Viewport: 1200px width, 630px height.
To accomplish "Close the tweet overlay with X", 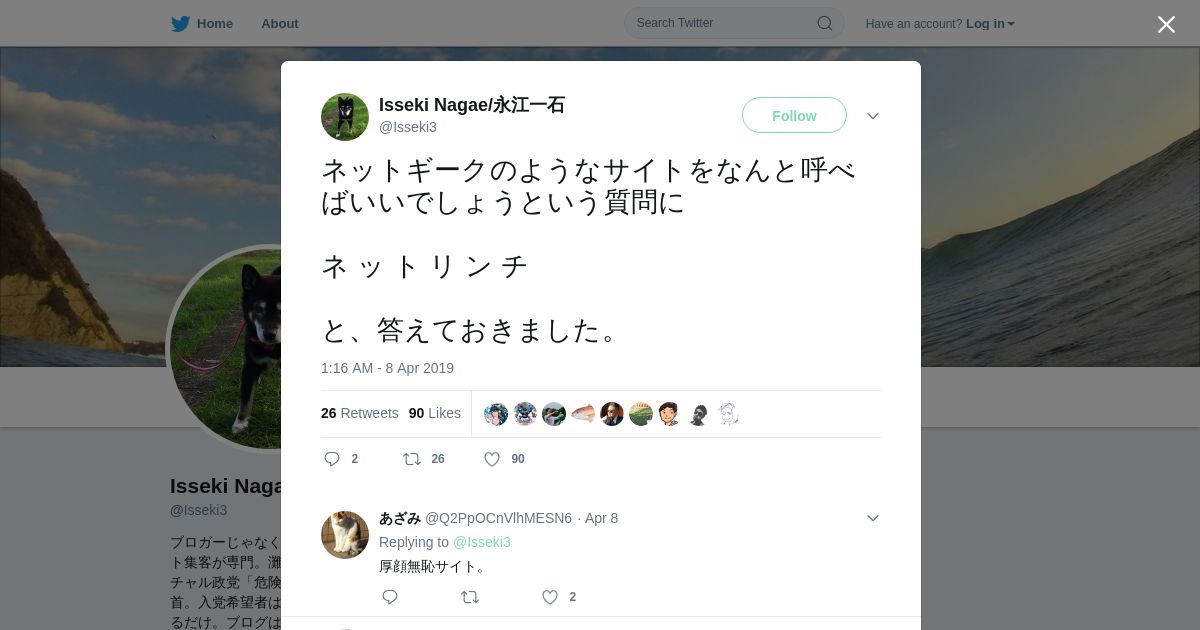I will pos(1166,24).
